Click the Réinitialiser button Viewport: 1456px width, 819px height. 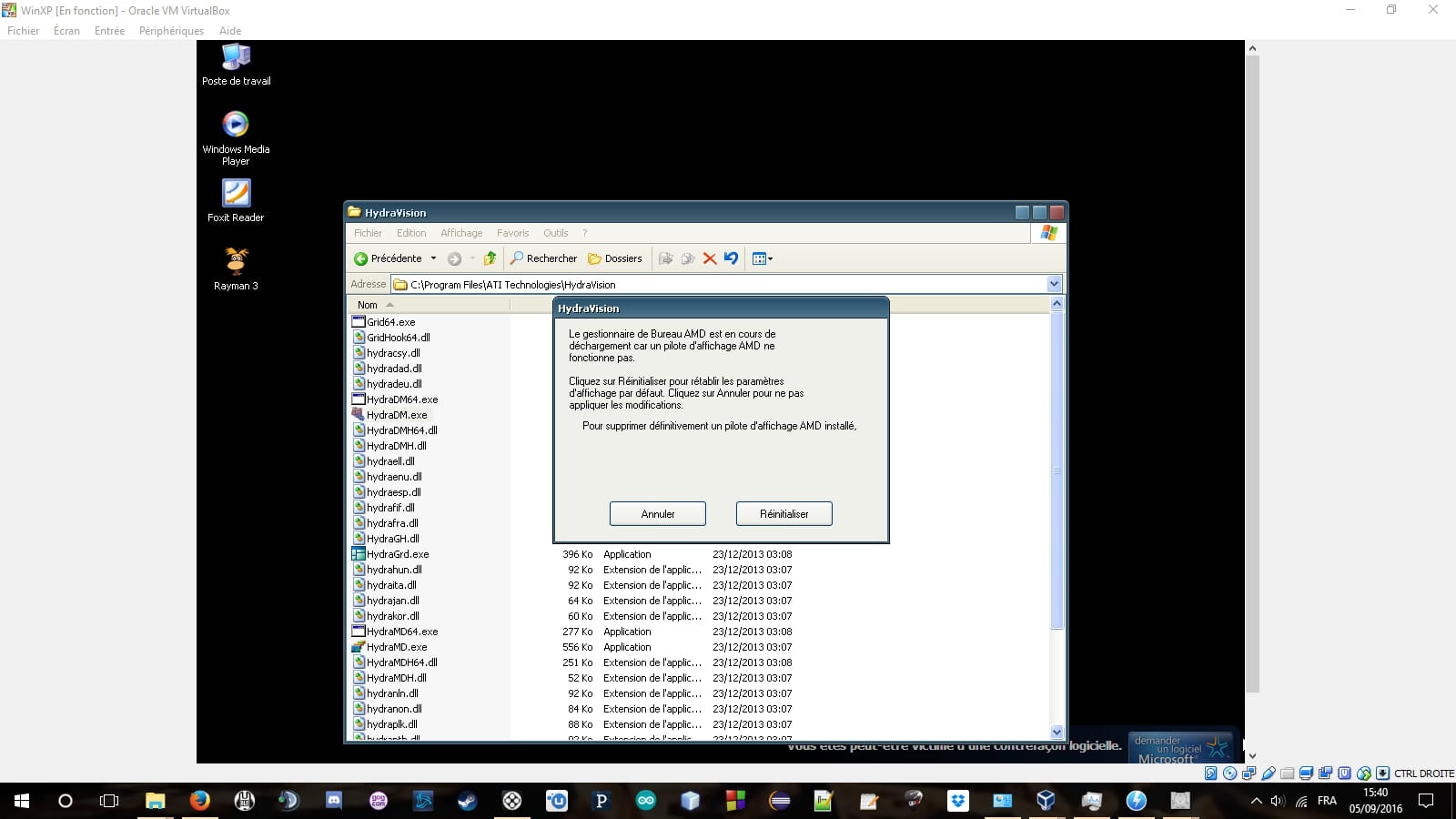[x=784, y=514]
